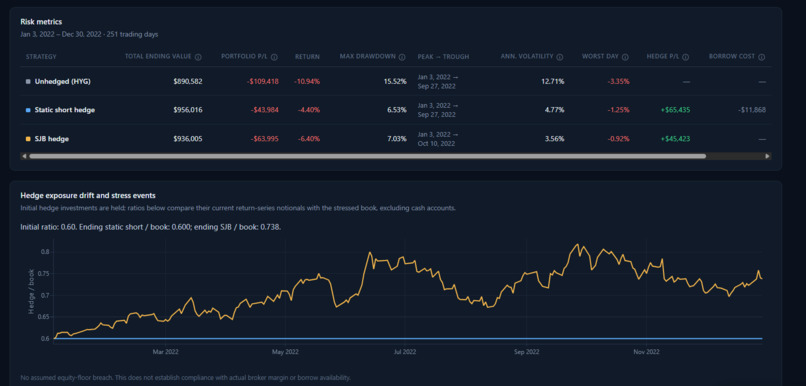The image size is (806, 386).
Task: Click the Return column header
Action: [x=307, y=57]
